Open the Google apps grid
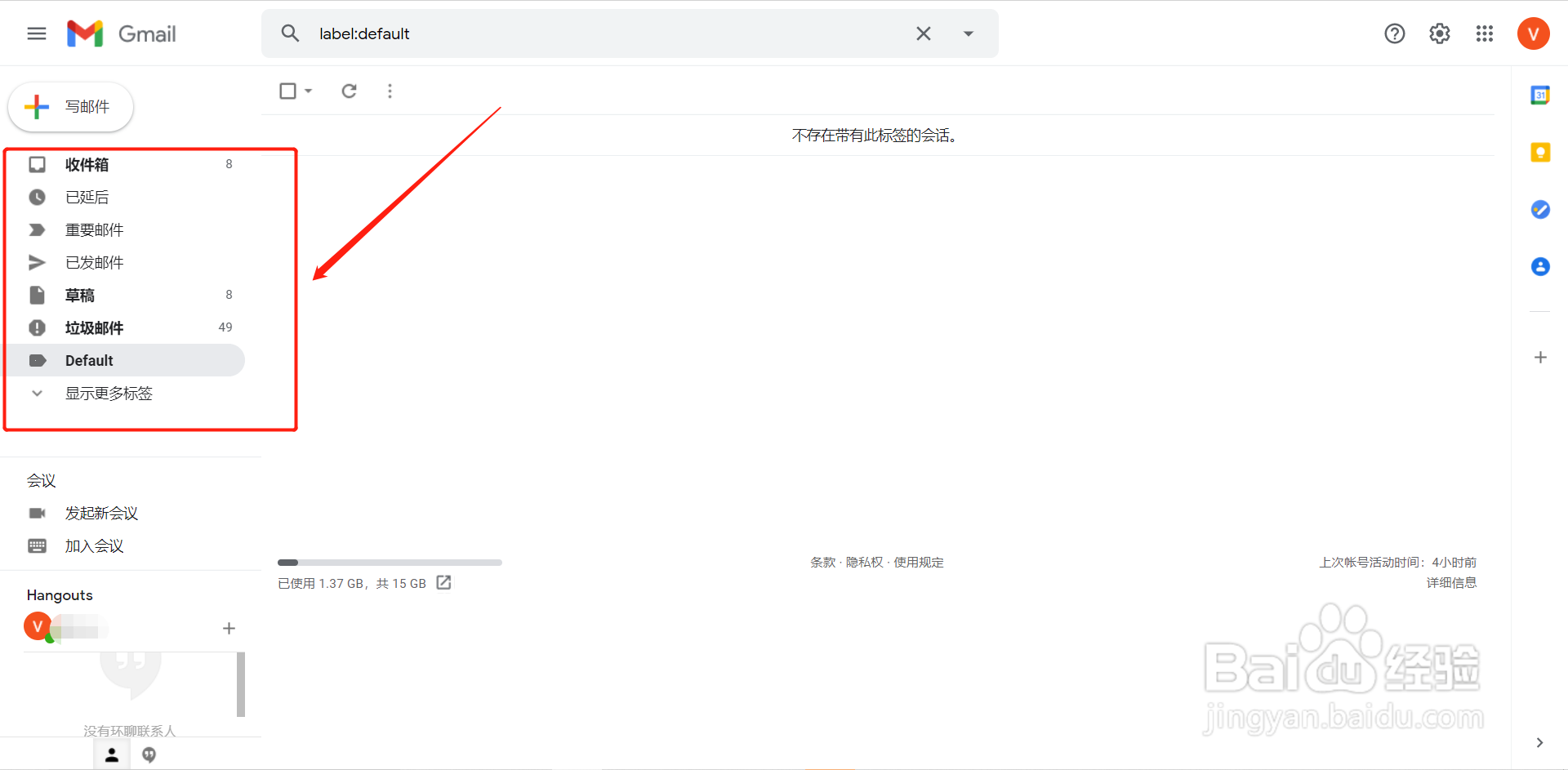The height and width of the screenshot is (770, 1568). 1485,33
